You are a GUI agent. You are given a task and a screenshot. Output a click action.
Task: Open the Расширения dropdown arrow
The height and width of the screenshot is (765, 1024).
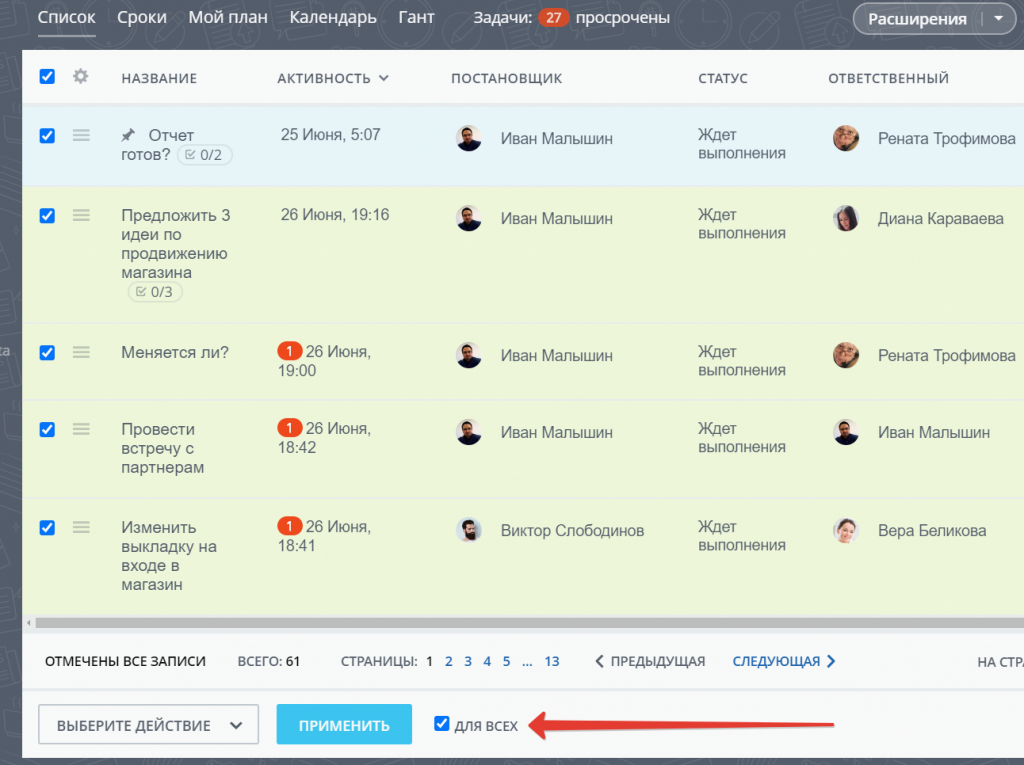[x=999, y=18]
